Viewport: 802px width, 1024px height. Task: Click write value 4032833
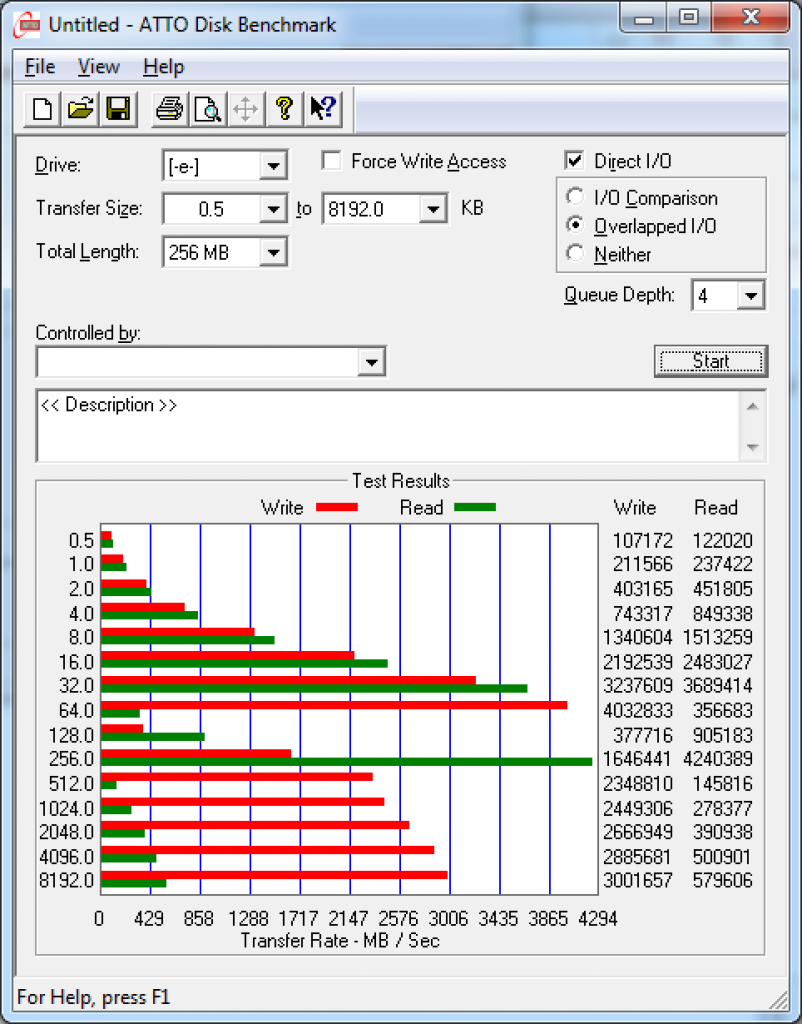tap(637, 711)
